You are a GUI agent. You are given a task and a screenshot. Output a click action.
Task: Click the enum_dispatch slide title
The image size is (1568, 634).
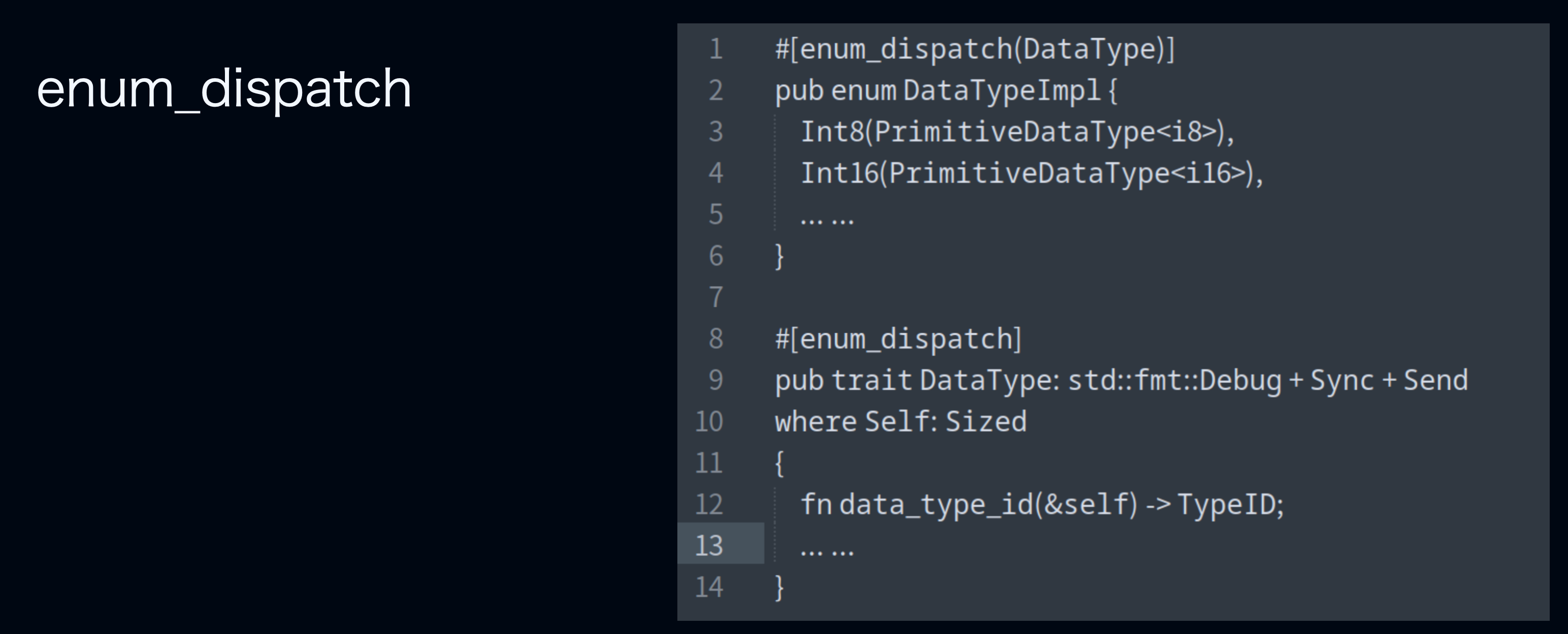pos(224,90)
